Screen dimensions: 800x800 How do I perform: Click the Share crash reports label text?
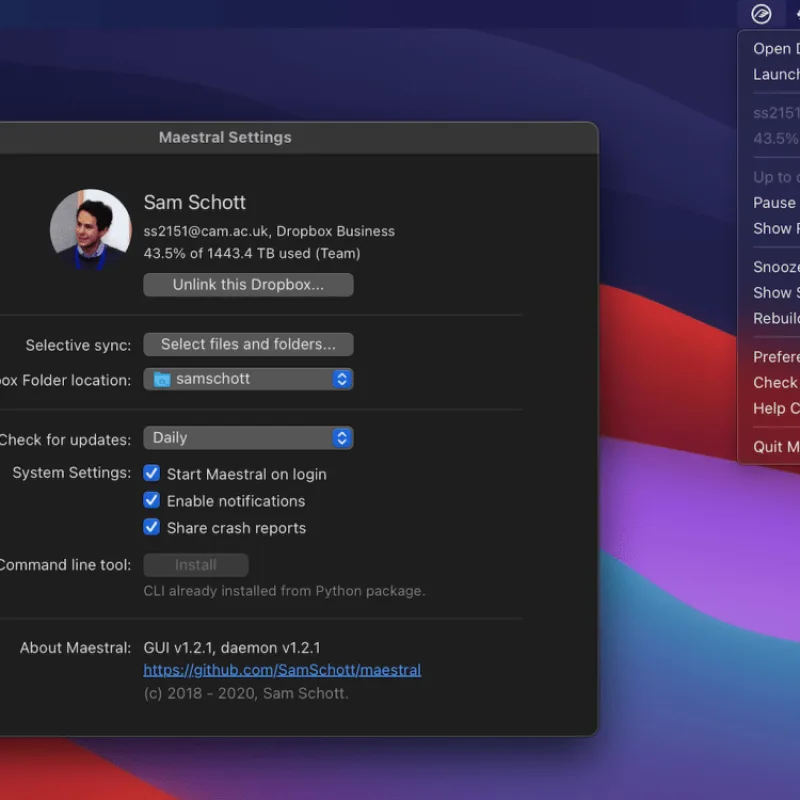coord(236,528)
